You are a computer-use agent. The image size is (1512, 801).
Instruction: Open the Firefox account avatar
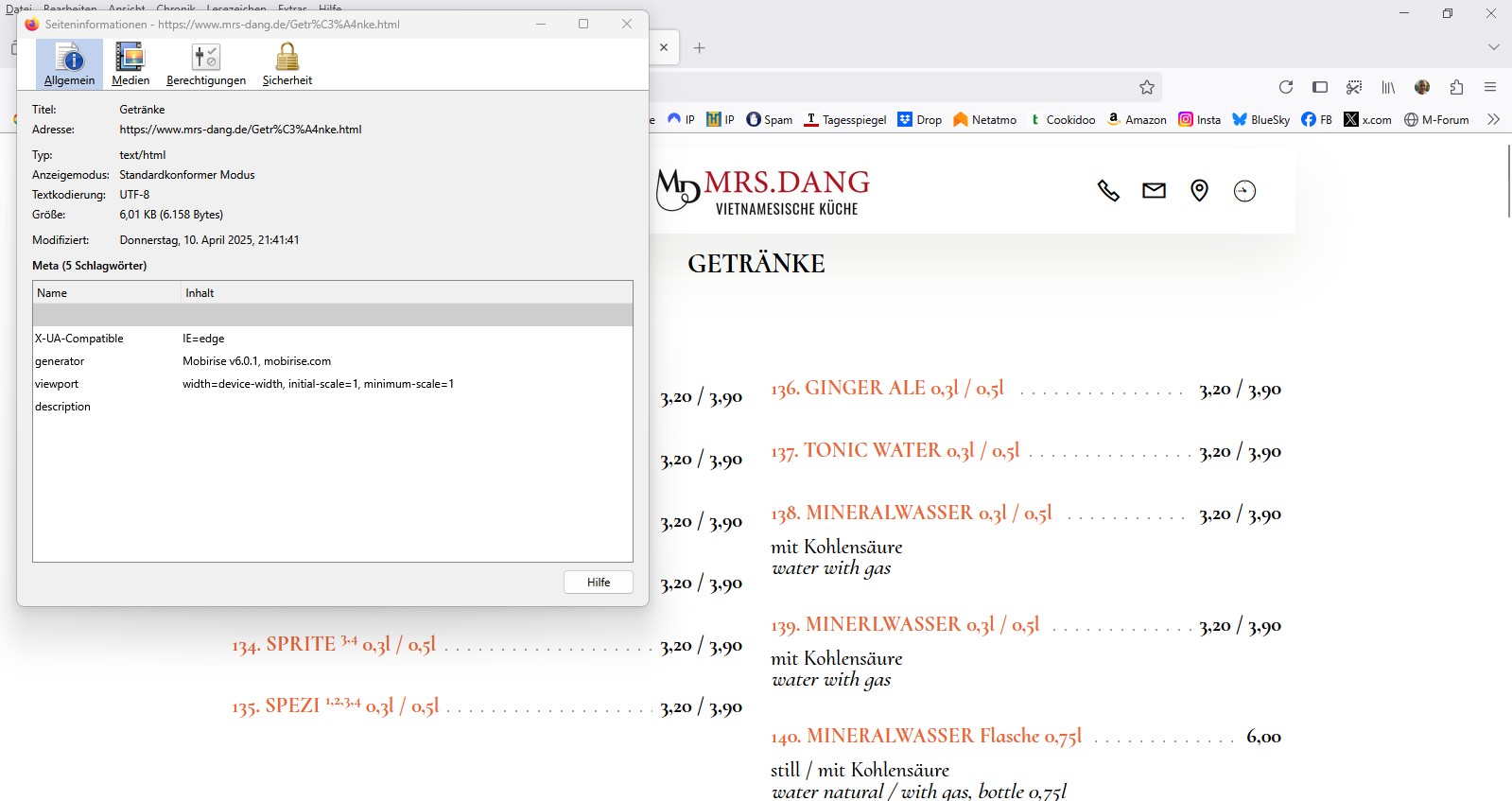[1422, 87]
